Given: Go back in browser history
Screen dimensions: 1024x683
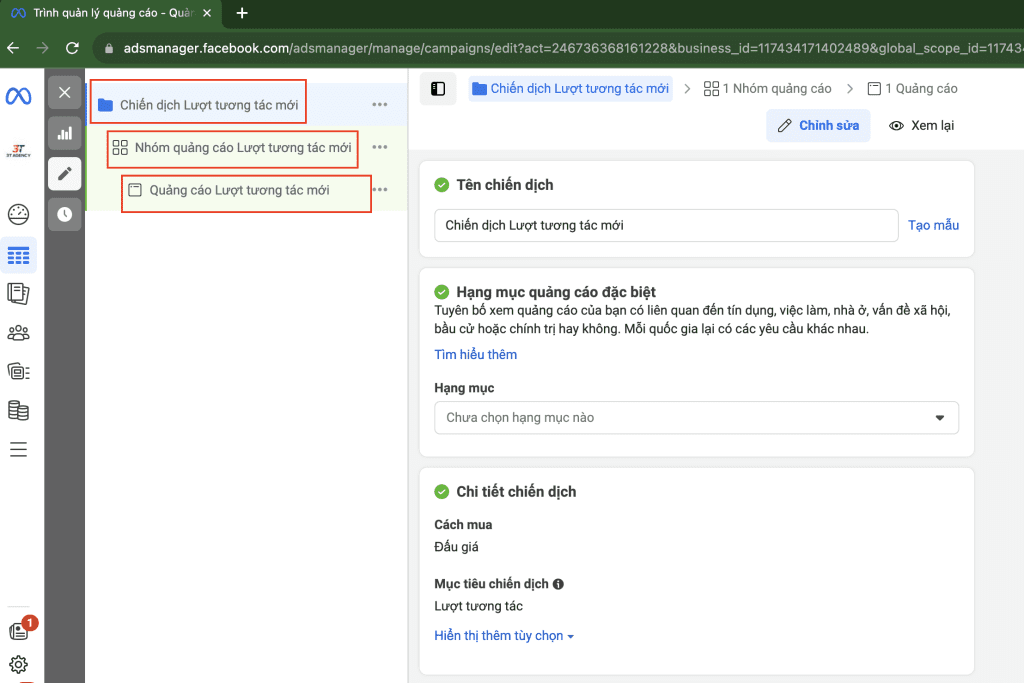Looking at the screenshot, I should point(13,48).
